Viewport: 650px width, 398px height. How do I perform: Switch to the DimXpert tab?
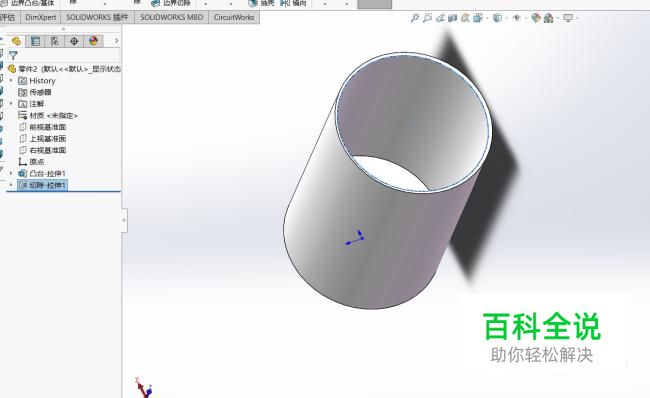tap(41, 17)
